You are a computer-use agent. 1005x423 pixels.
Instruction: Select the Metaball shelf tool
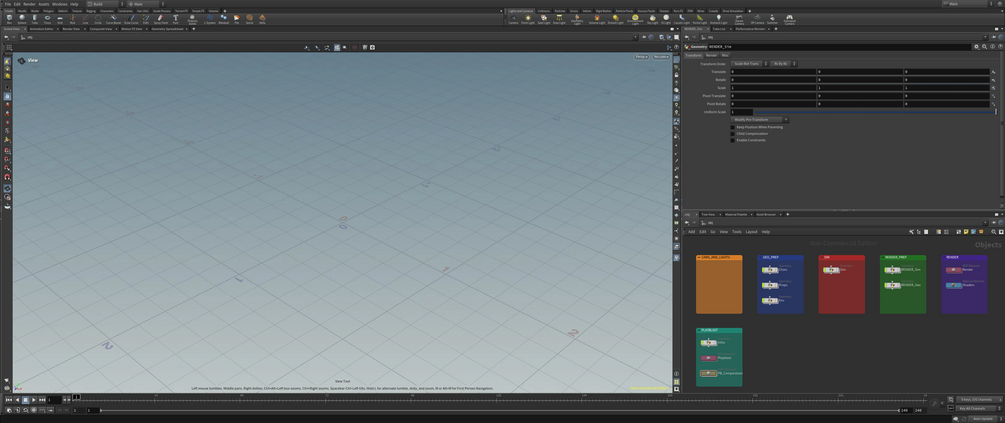(x=224, y=19)
